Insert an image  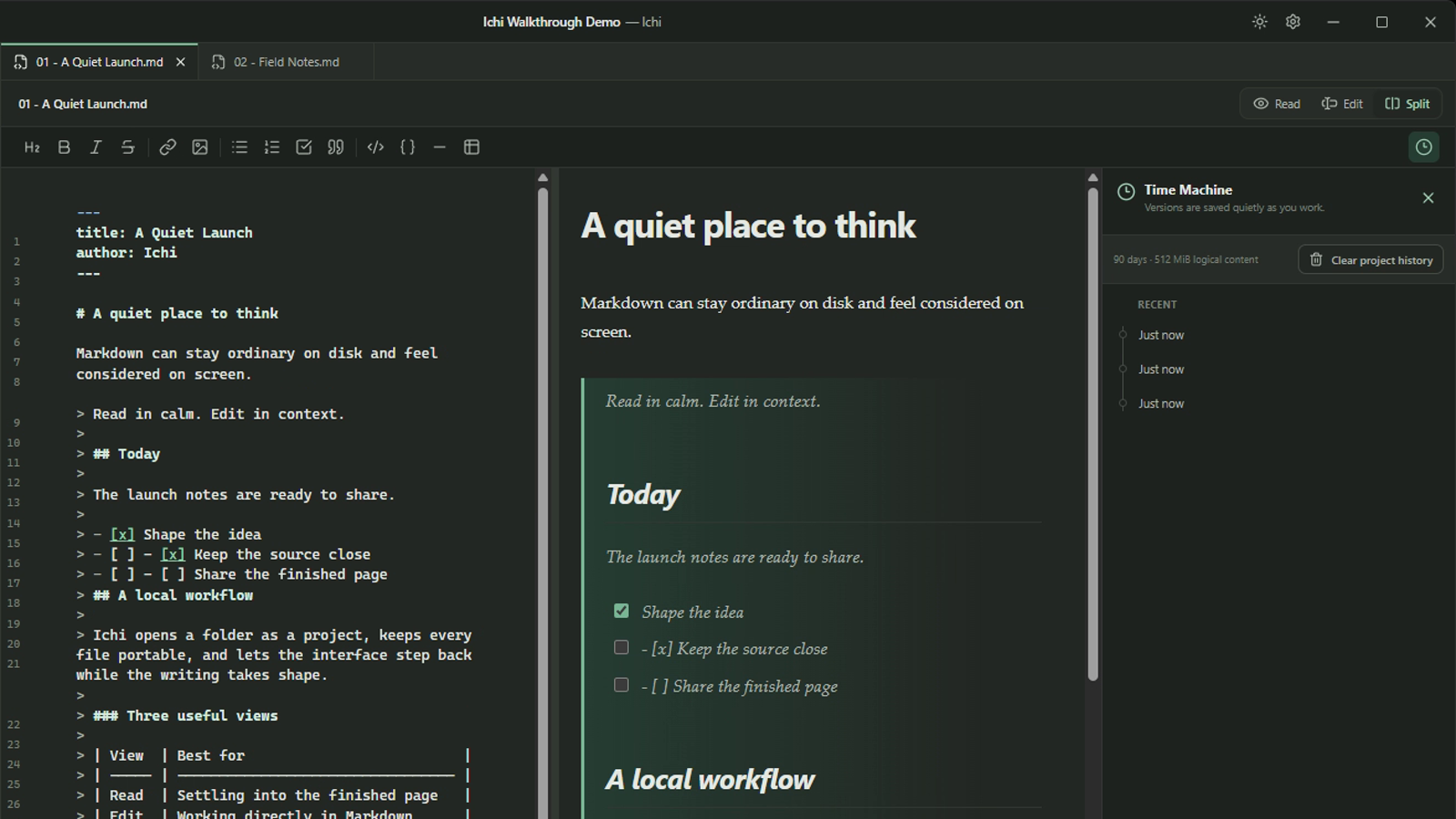200,147
